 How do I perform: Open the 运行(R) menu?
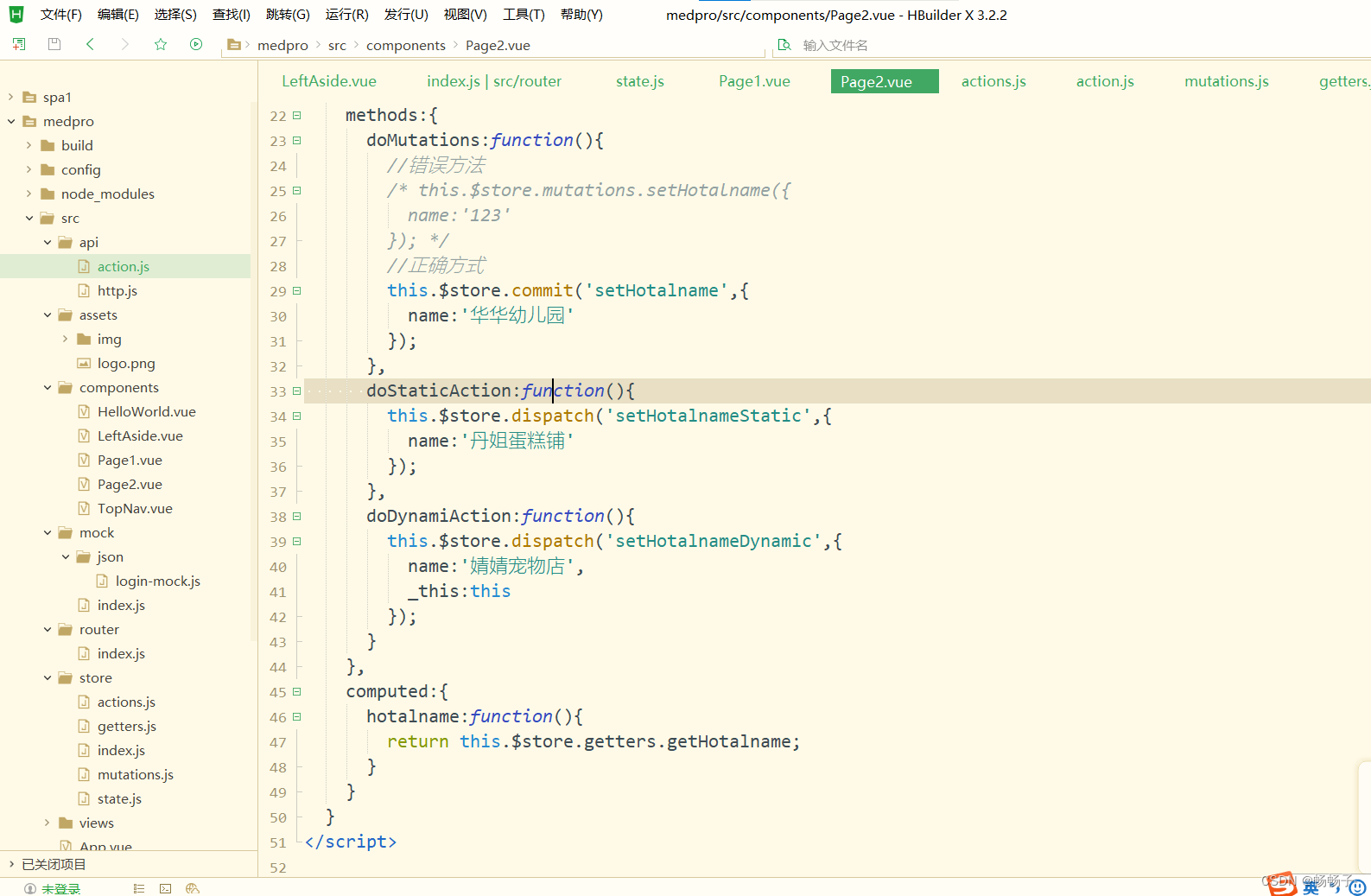coord(347,15)
